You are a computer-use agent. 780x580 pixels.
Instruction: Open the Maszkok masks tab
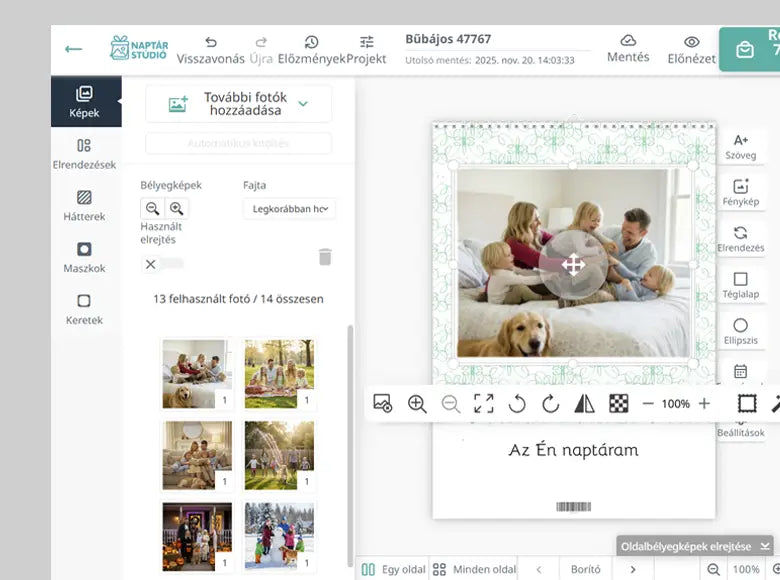[84, 257]
